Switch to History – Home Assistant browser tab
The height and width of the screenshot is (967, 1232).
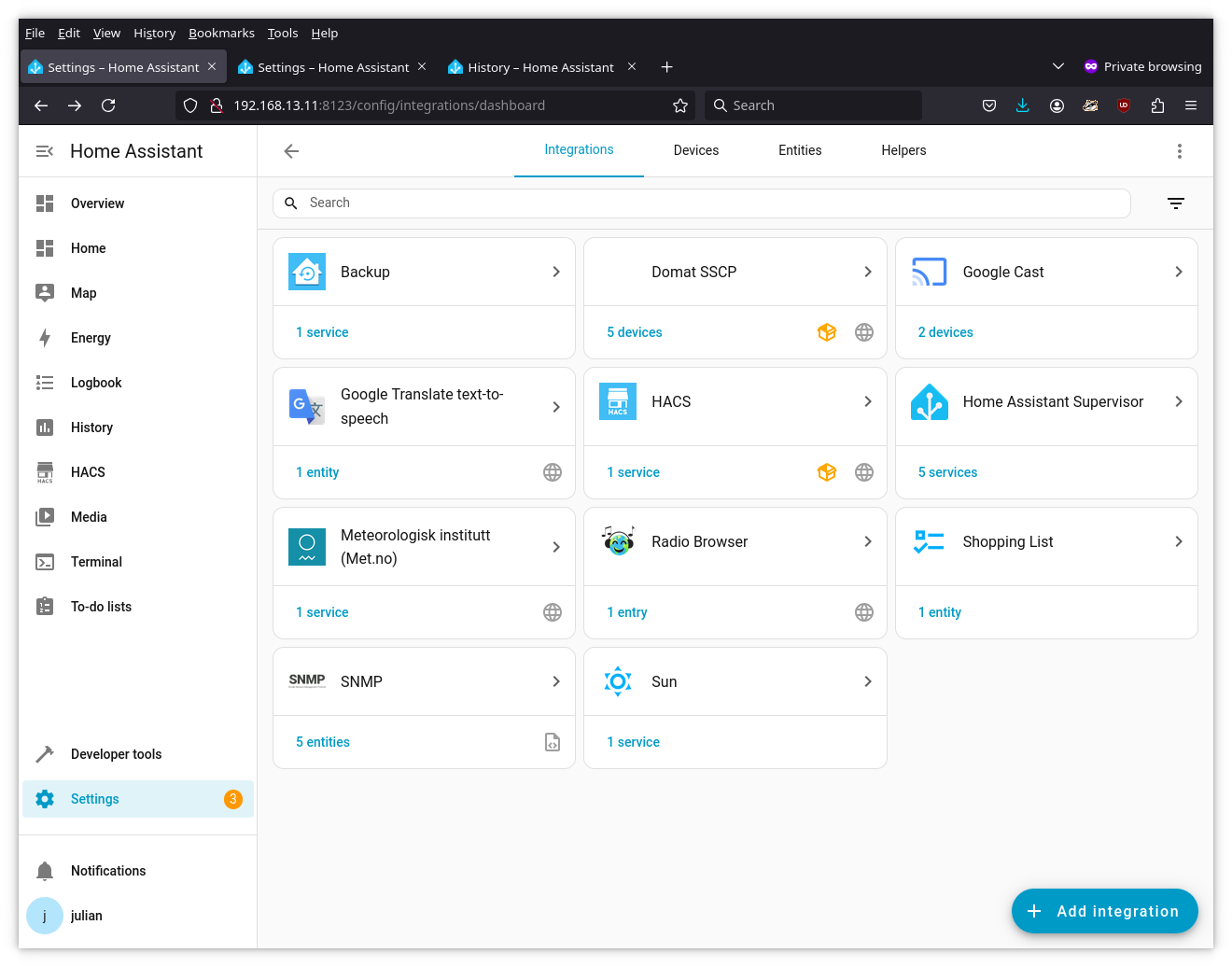point(541,67)
